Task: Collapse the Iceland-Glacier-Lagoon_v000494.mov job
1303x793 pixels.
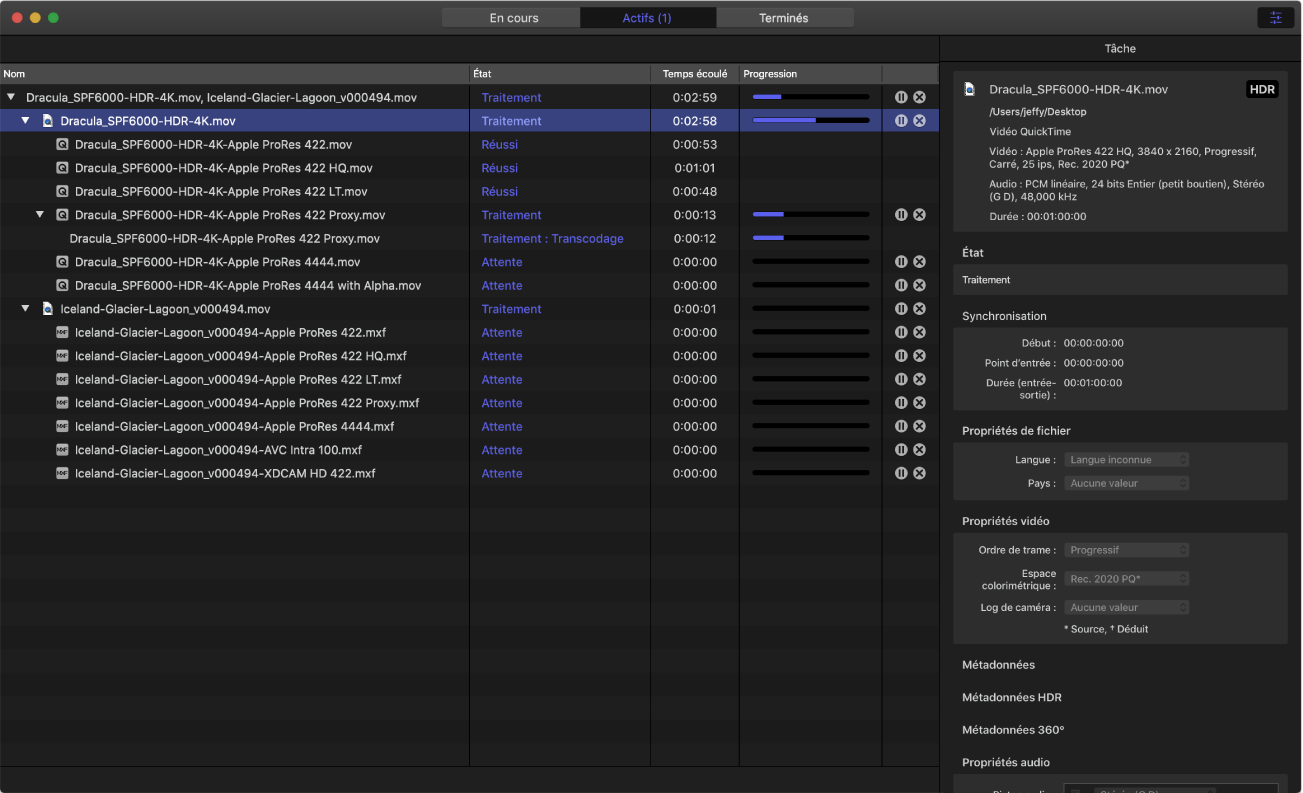Action: tap(26, 309)
